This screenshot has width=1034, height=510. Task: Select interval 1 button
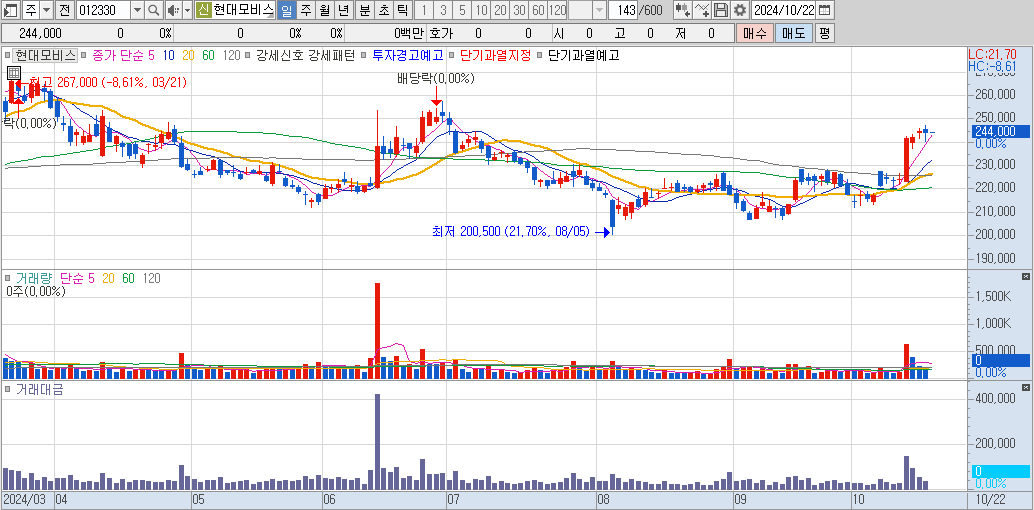[424, 10]
